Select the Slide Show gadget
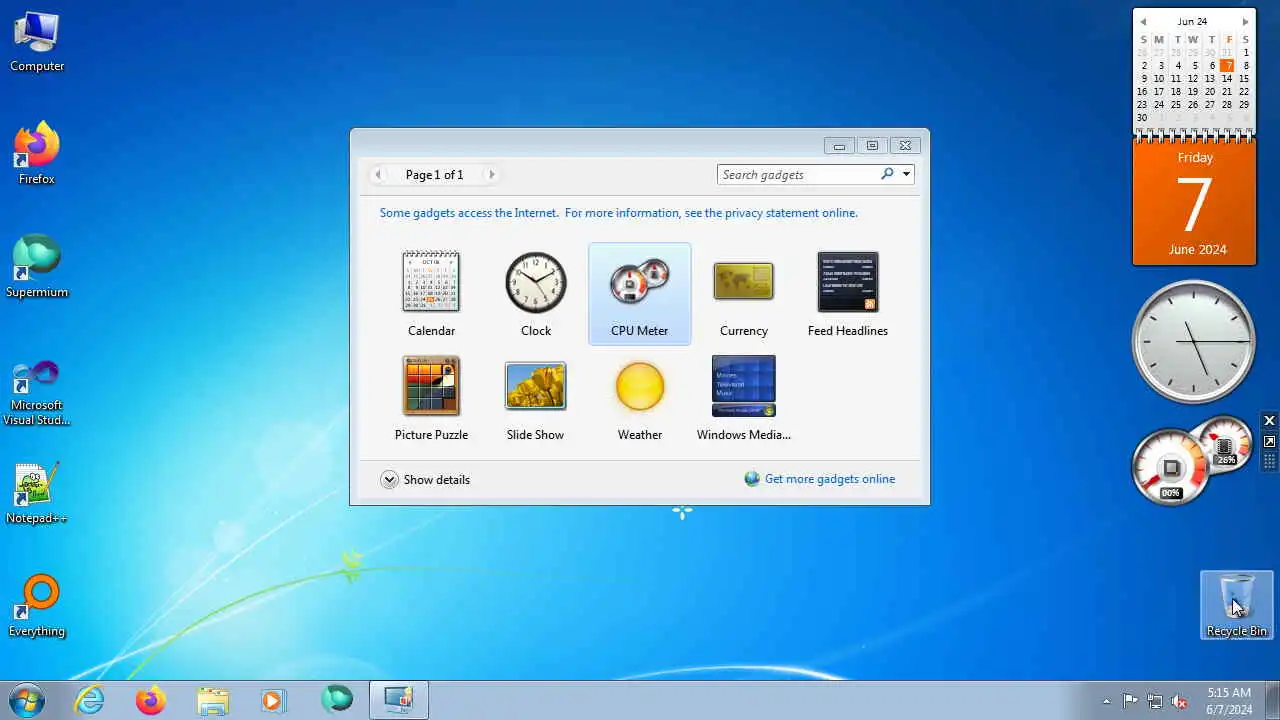The image size is (1280, 720). (535, 398)
